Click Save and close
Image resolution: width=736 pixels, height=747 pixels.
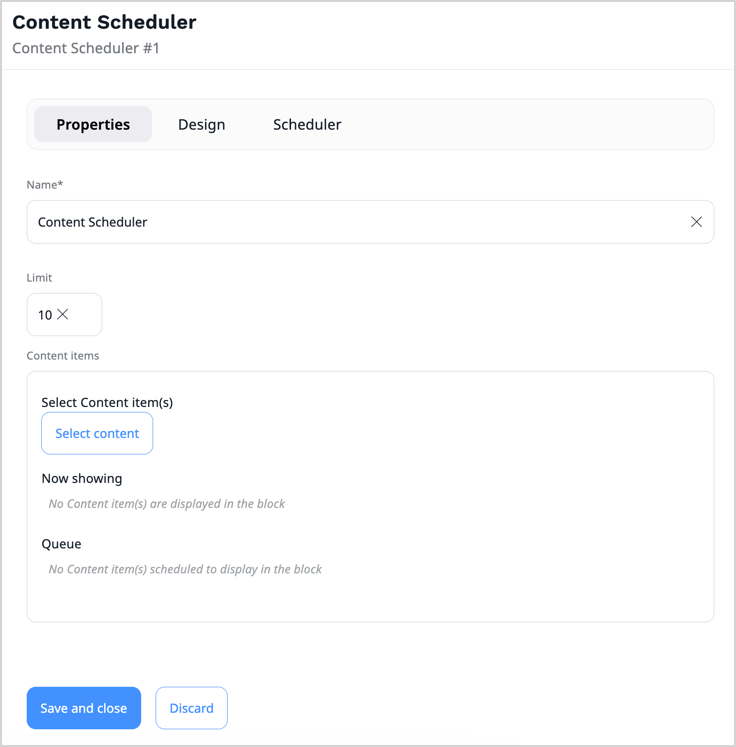pyautogui.click(x=84, y=708)
